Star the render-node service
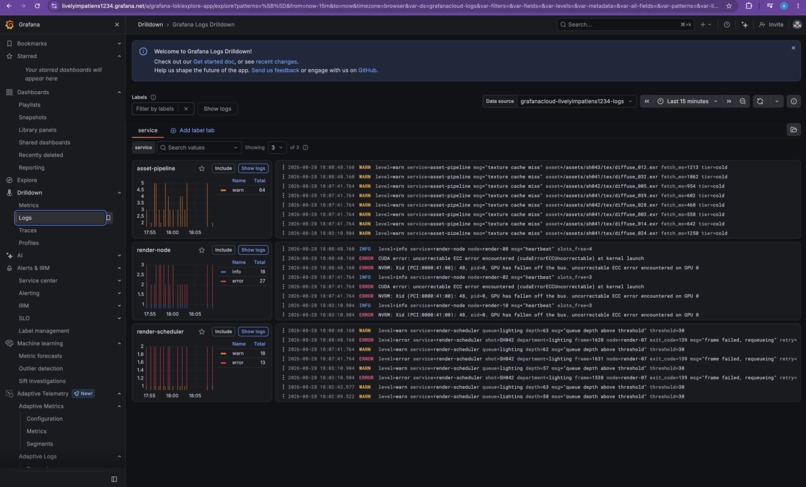Viewport: 806px width, 487px height. coord(202,250)
